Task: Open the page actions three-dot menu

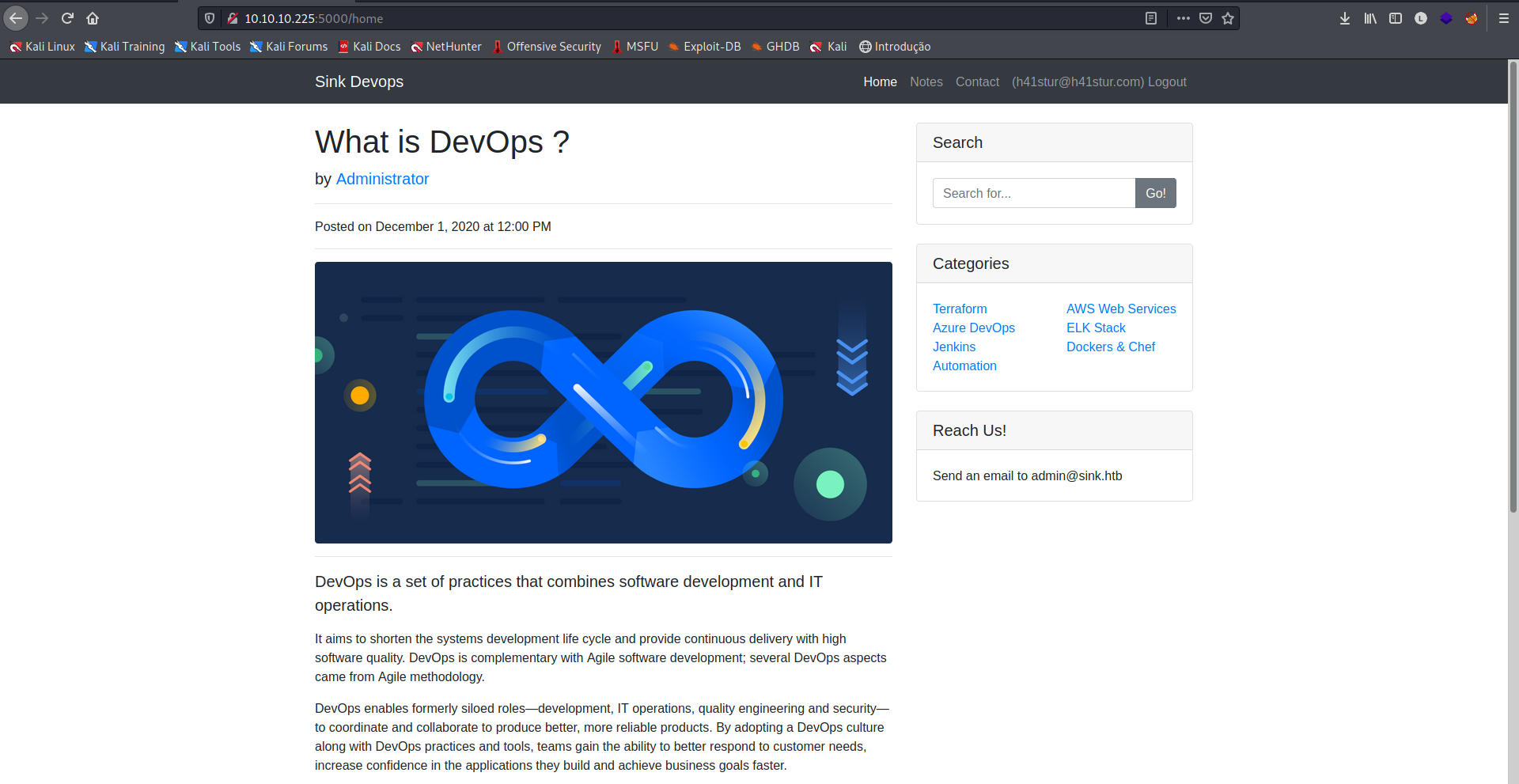Action: pos(1183,18)
